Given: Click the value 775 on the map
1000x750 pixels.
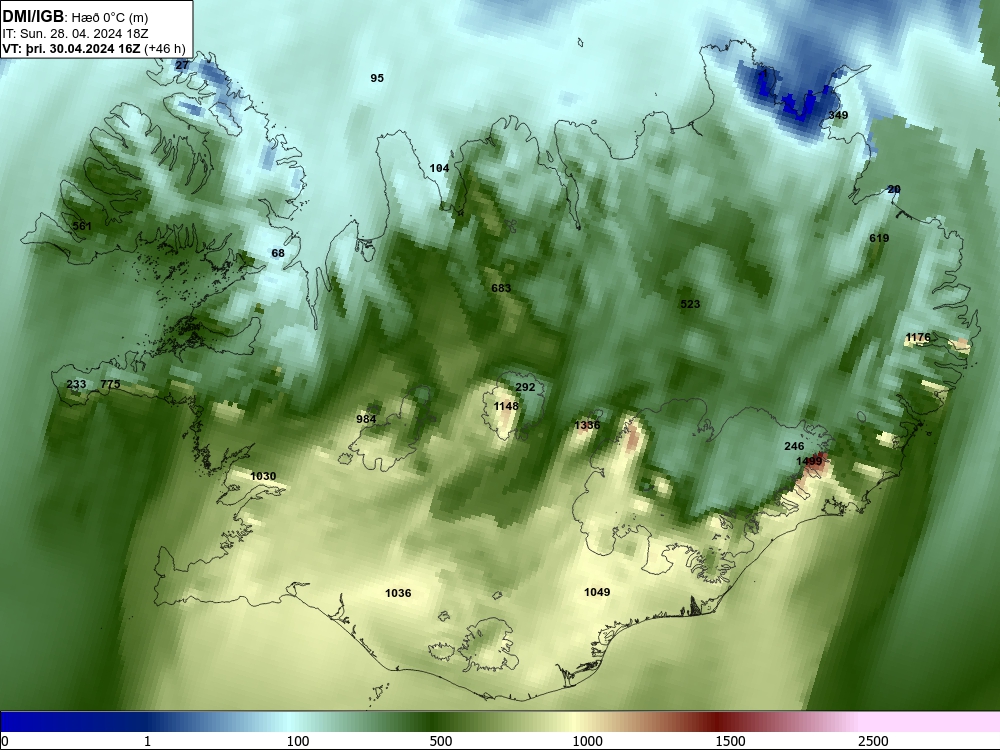Looking at the screenshot, I should pos(110,385).
